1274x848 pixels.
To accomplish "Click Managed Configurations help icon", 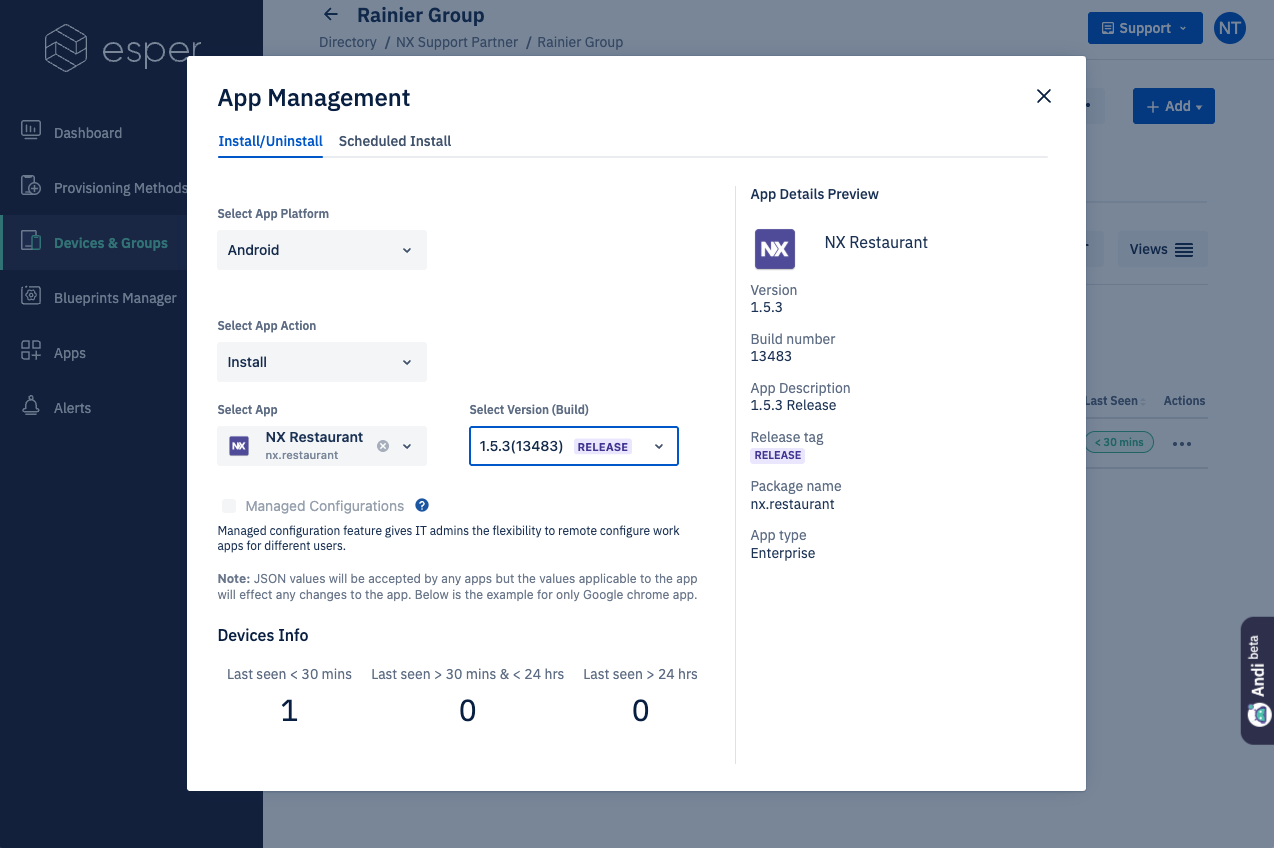I will coord(422,506).
